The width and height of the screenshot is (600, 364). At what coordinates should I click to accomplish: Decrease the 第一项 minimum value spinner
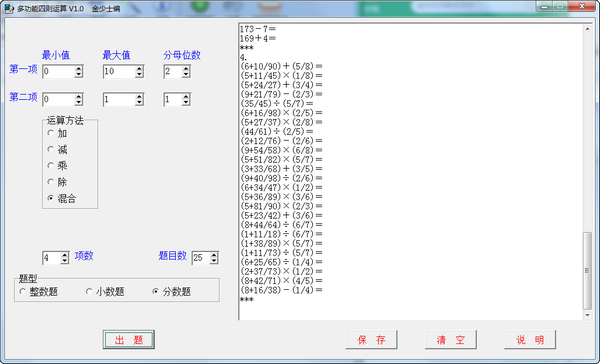click(78, 74)
